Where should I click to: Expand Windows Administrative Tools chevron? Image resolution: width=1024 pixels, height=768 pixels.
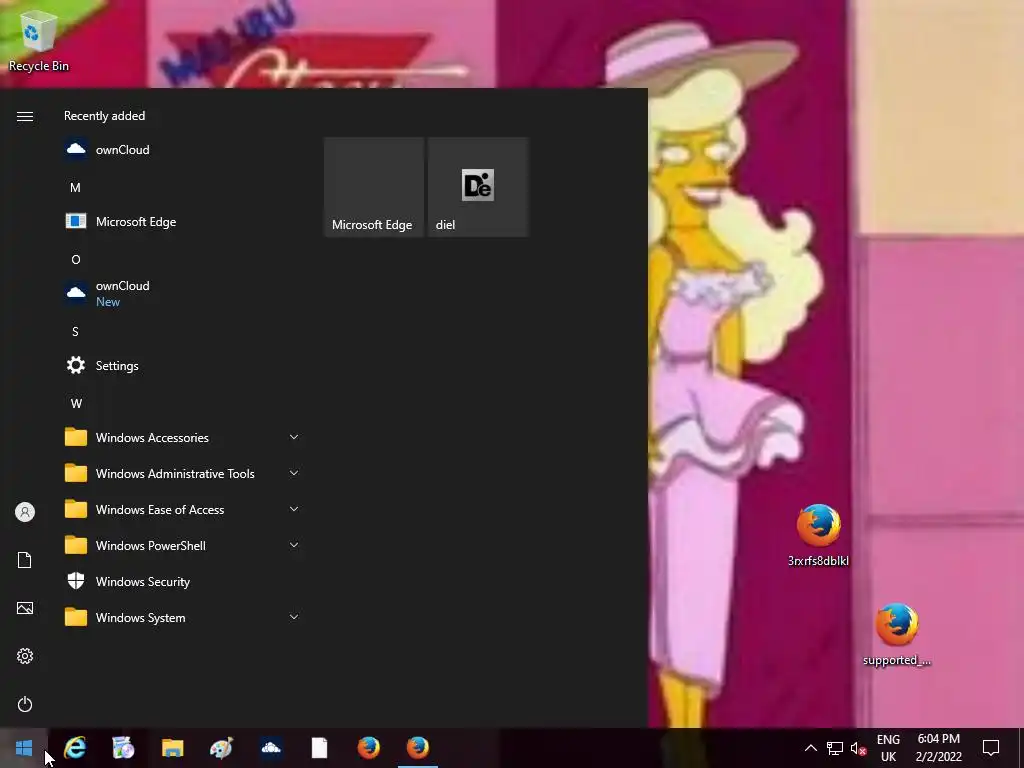294,473
